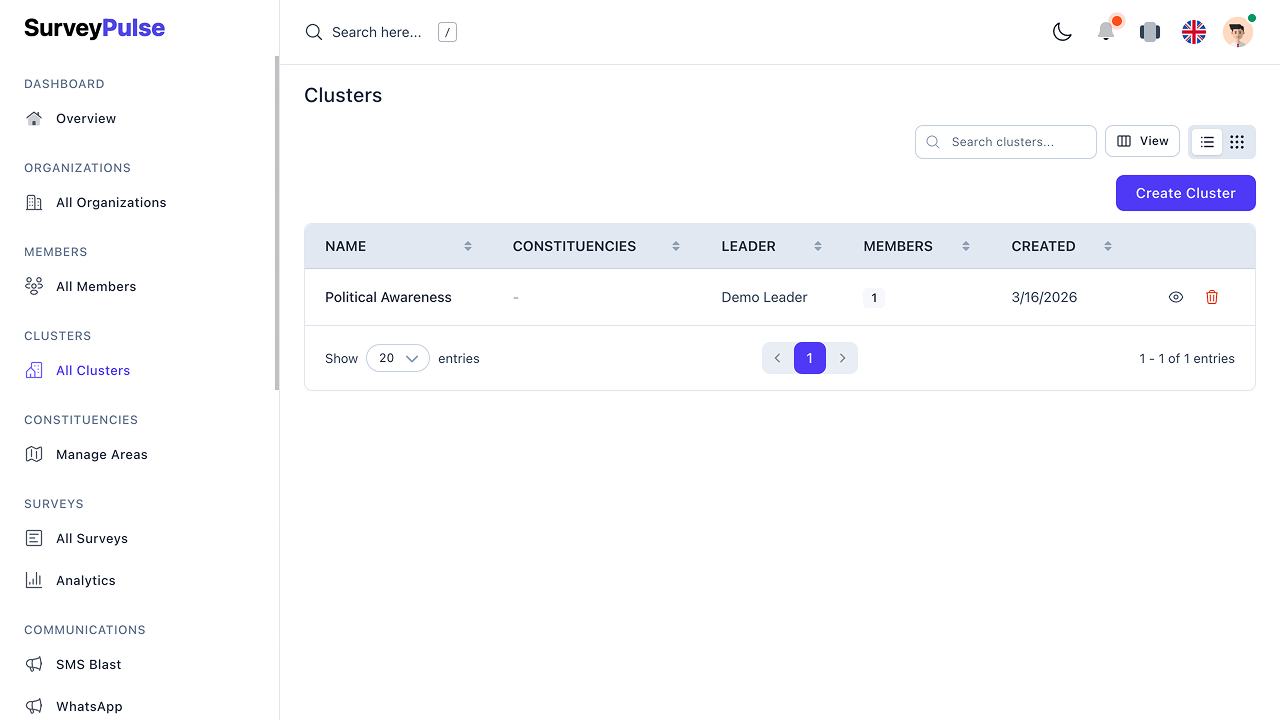
Task: Go to All Members page
Action: pyautogui.click(x=96, y=286)
